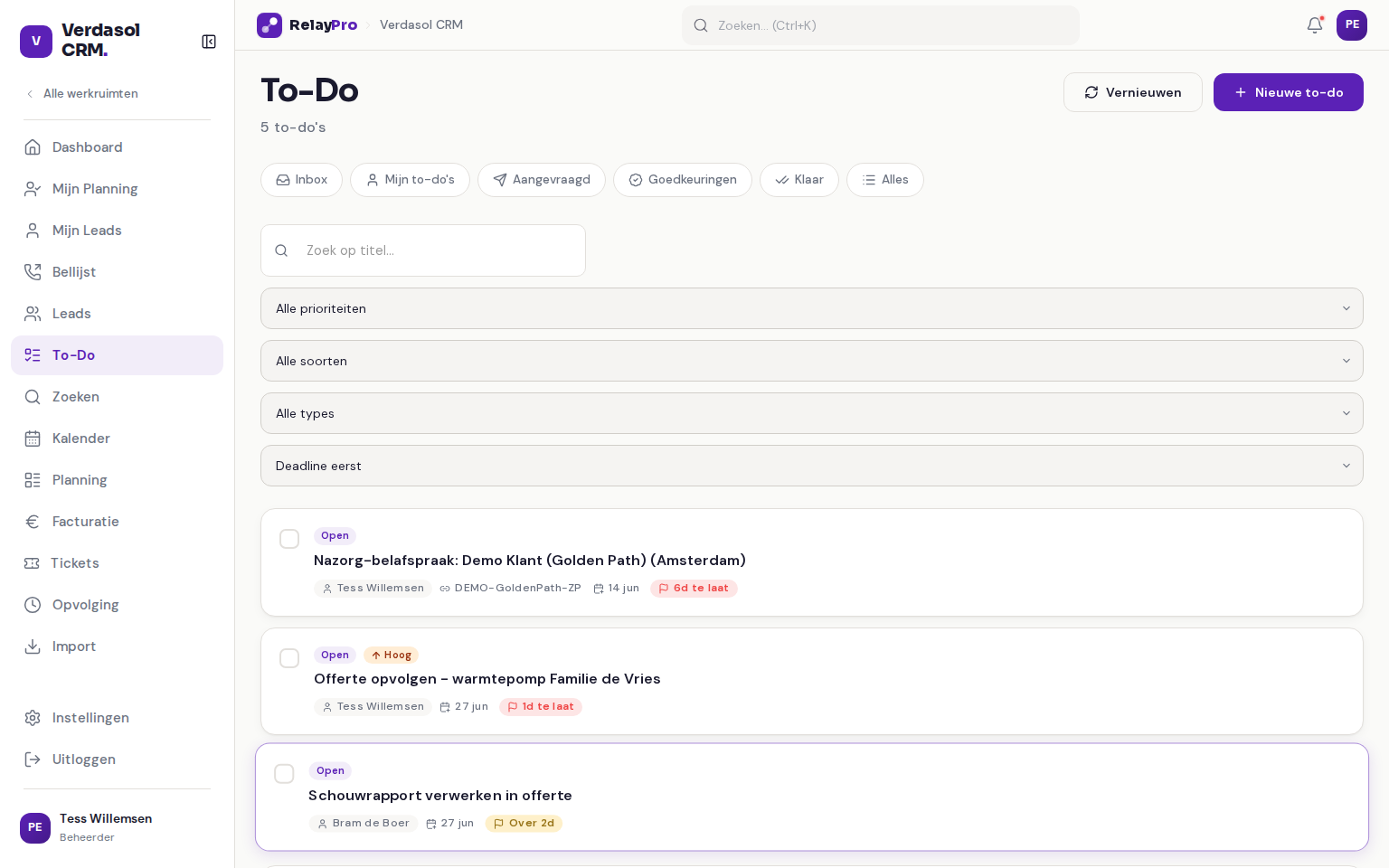Click the Zoeken magnifier icon in the sidebar
This screenshot has height=868, width=1389.
(33, 397)
